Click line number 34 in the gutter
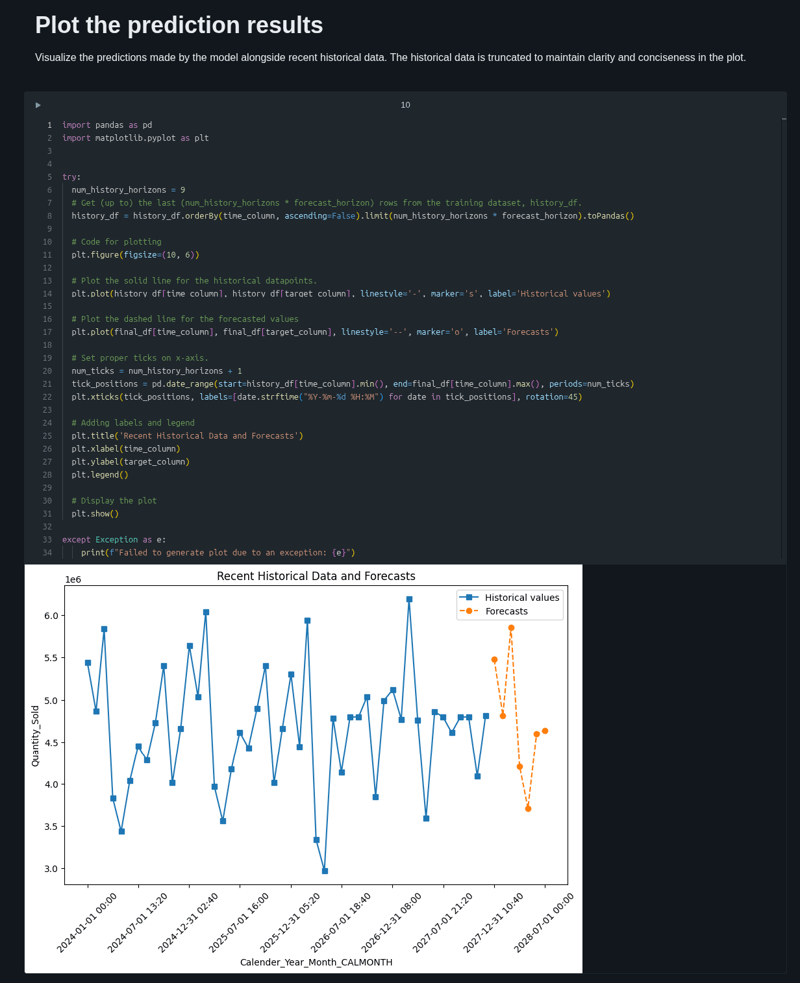The width and height of the screenshot is (800, 983). [x=47, y=553]
